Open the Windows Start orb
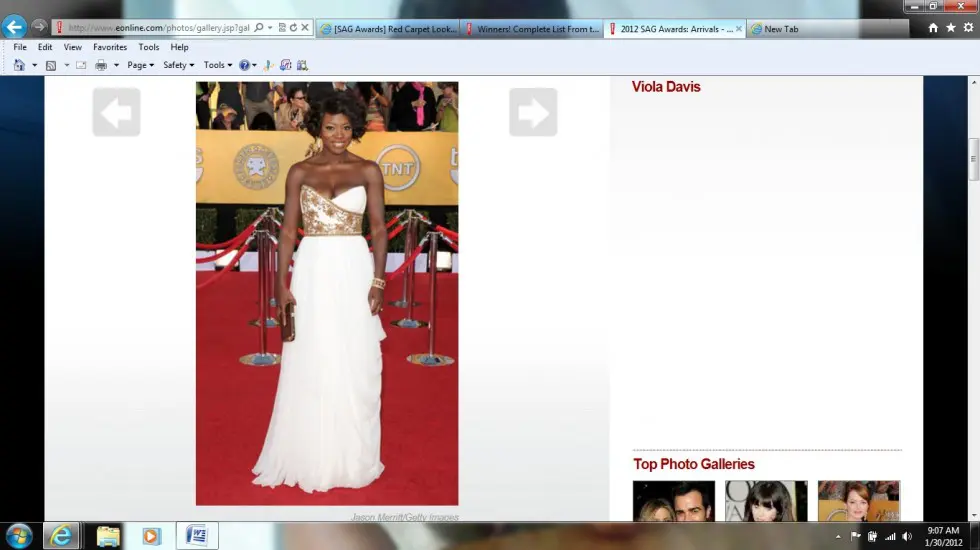 click(x=19, y=536)
